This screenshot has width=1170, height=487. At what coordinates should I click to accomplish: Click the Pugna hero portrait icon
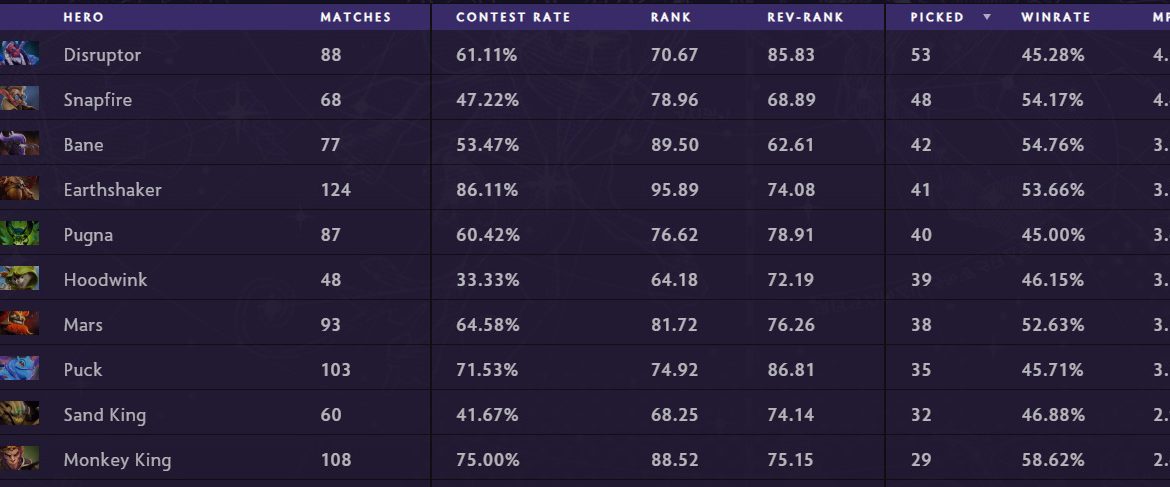[x=20, y=234]
